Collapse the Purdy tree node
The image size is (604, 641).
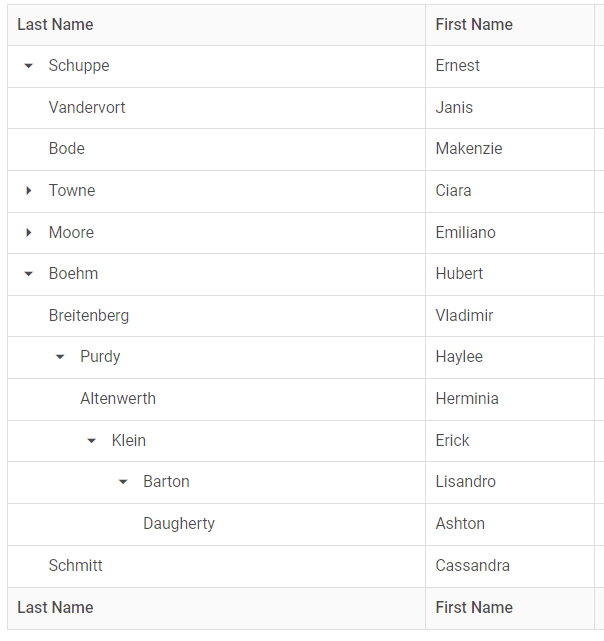coord(60,357)
